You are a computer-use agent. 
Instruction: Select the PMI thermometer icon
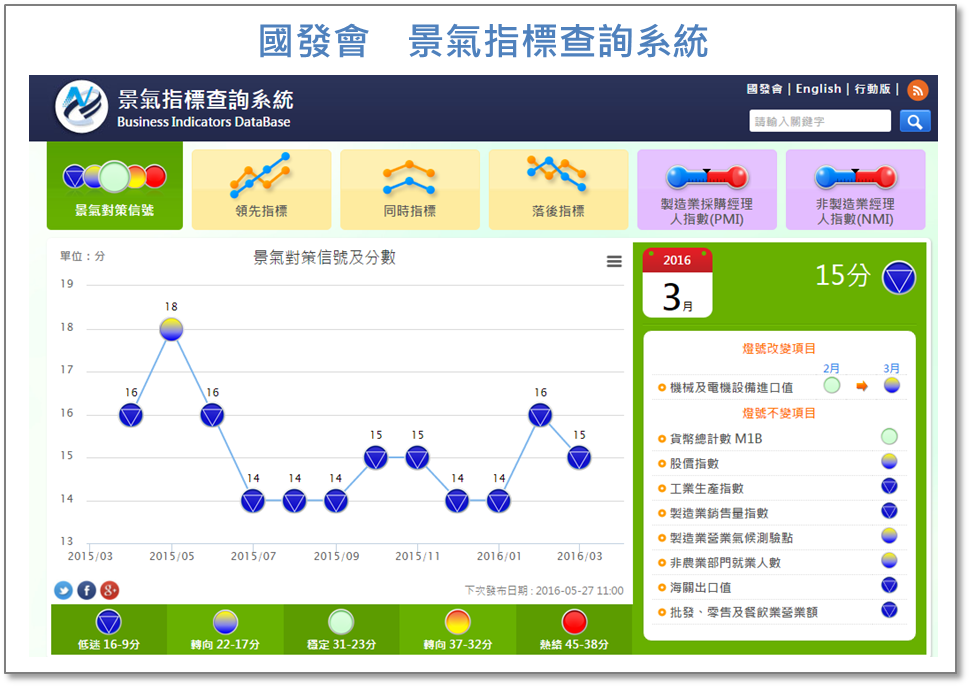pyautogui.click(x=706, y=180)
